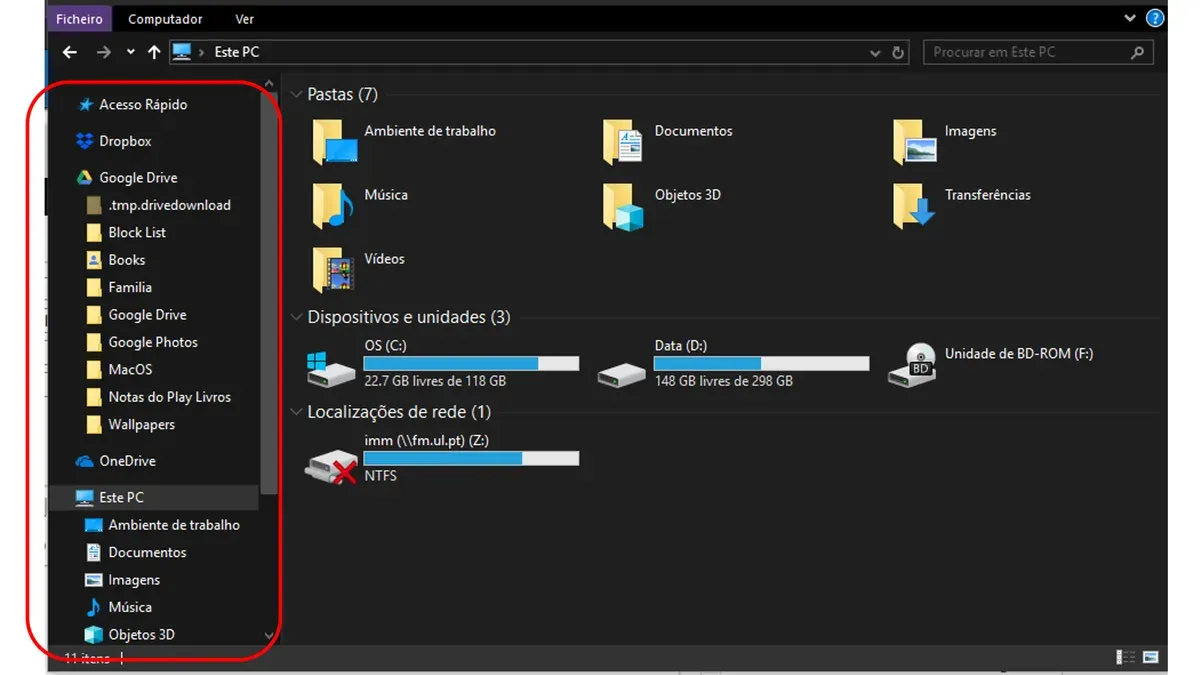Switch to details view layout icon
Viewport: 1200px width, 675px height.
[x=1126, y=657]
